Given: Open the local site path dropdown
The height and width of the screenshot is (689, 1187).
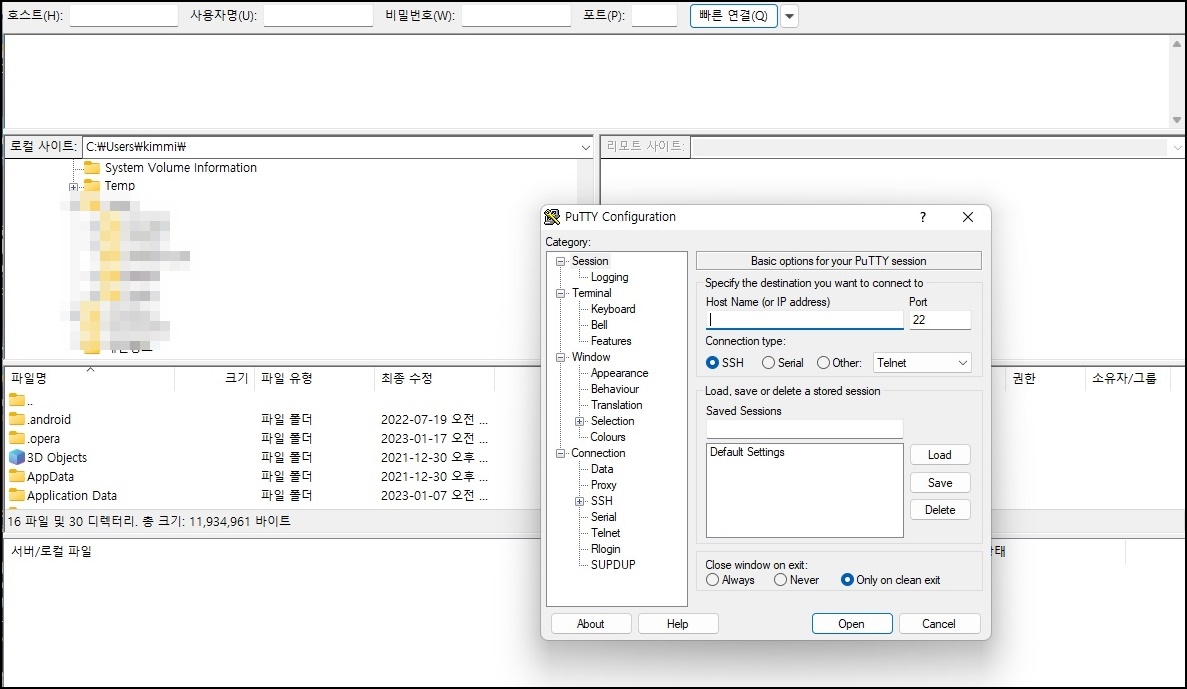Looking at the screenshot, I should pos(585,147).
